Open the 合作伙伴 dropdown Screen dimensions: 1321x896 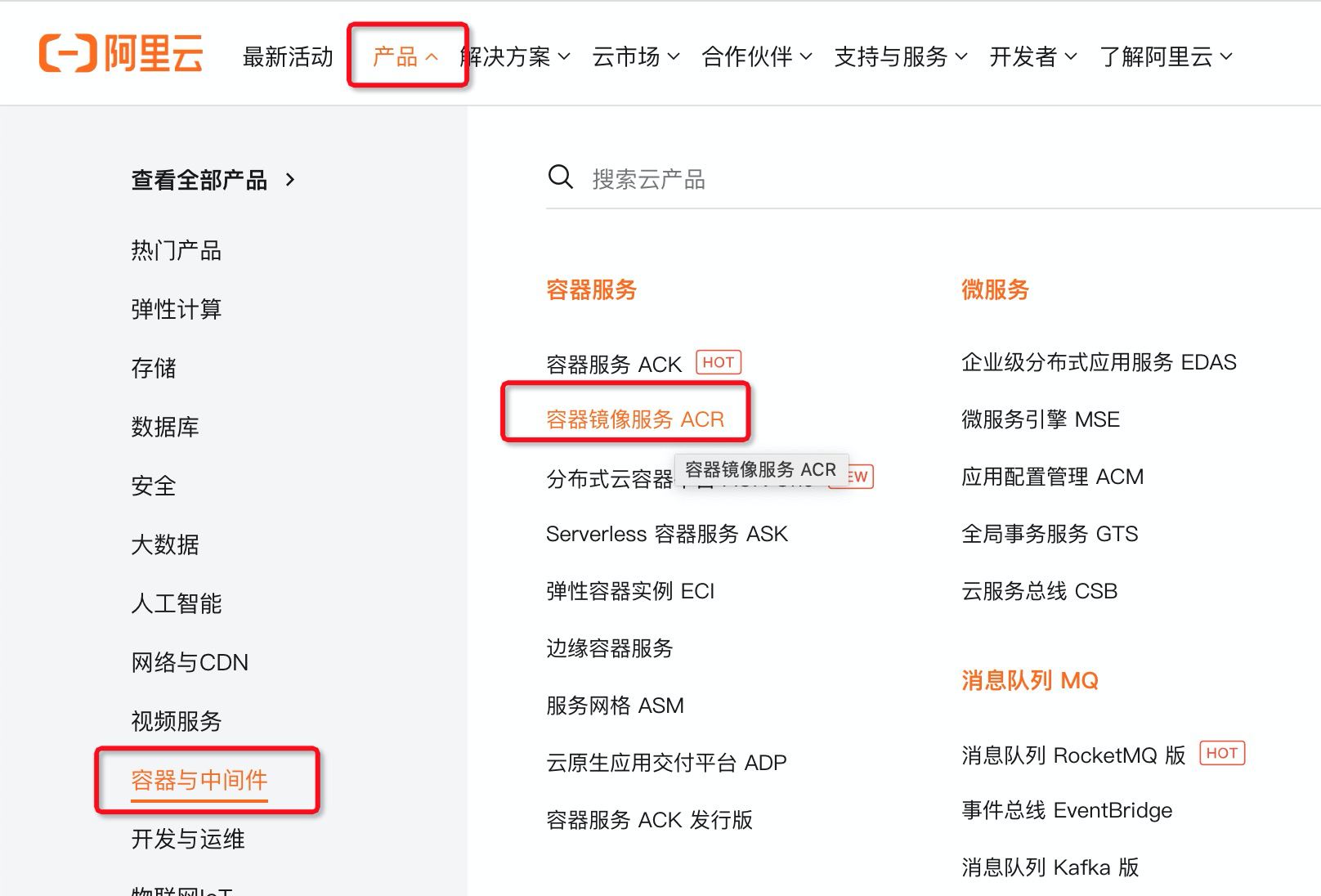[x=757, y=56]
